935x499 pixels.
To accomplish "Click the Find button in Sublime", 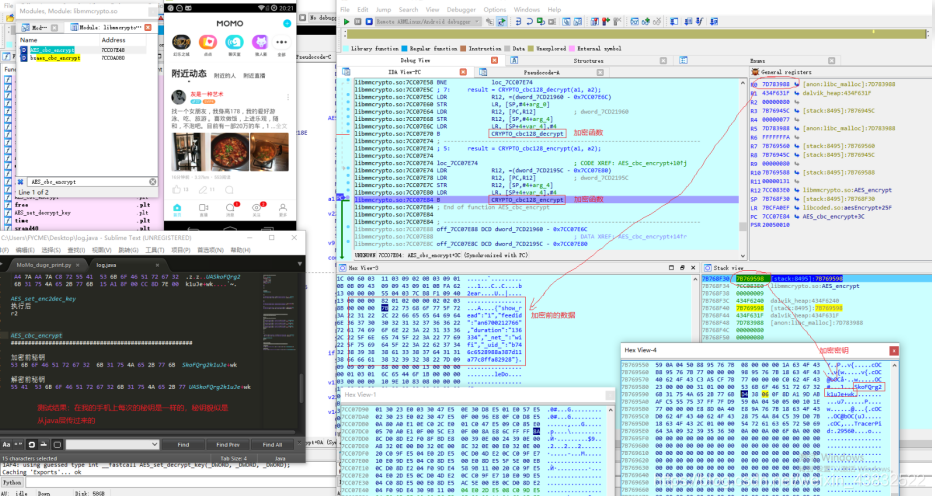I will coord(183,445).
